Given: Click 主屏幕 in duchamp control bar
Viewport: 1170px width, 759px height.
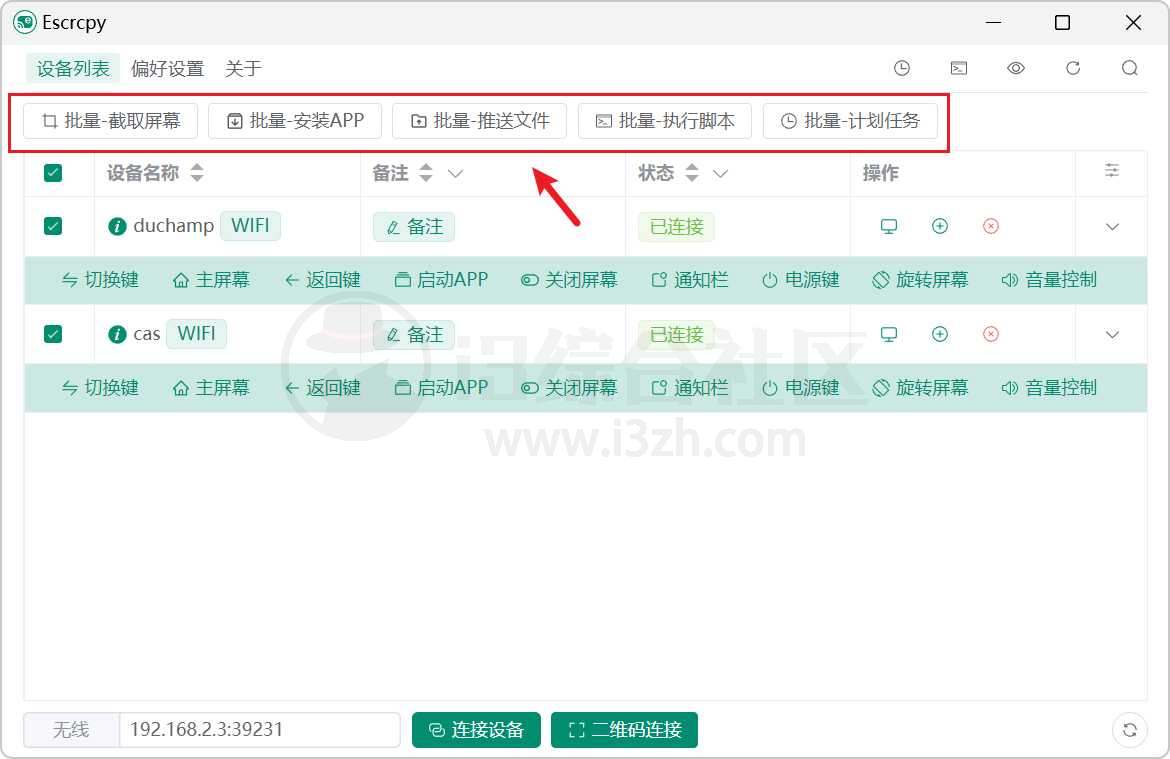Looking at the screenshot, I should (x=211, y=280).
